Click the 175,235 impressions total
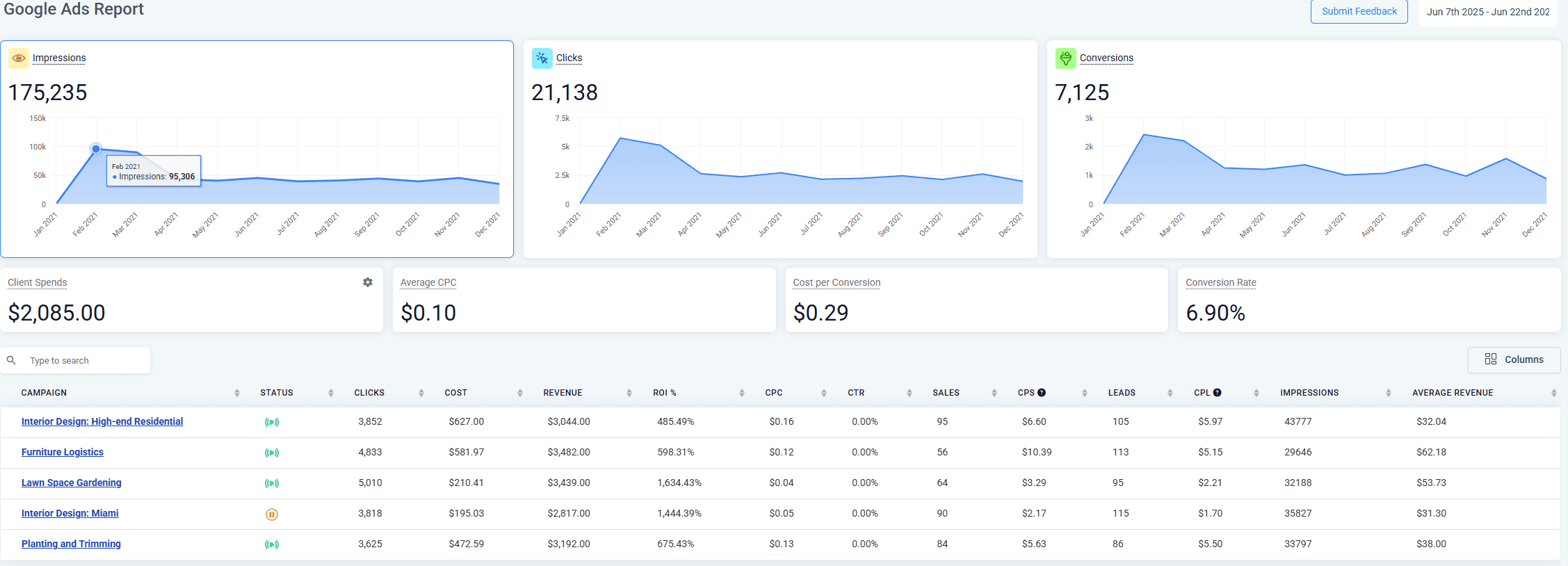Screen dimensions: 1568x566 coord(47,92)
